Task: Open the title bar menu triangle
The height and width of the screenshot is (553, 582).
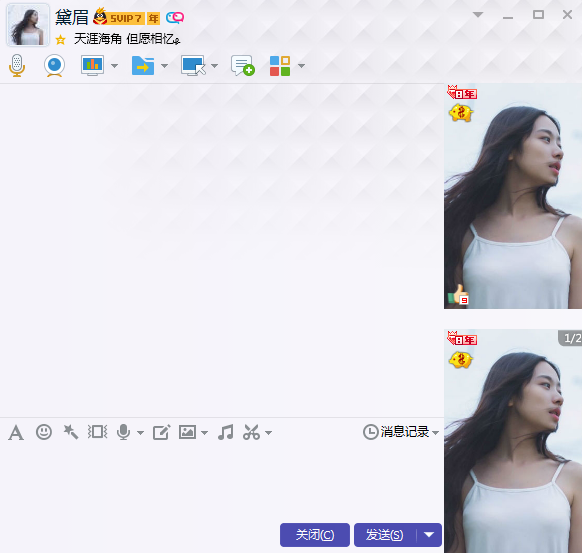Action: [x=478, y=14]
